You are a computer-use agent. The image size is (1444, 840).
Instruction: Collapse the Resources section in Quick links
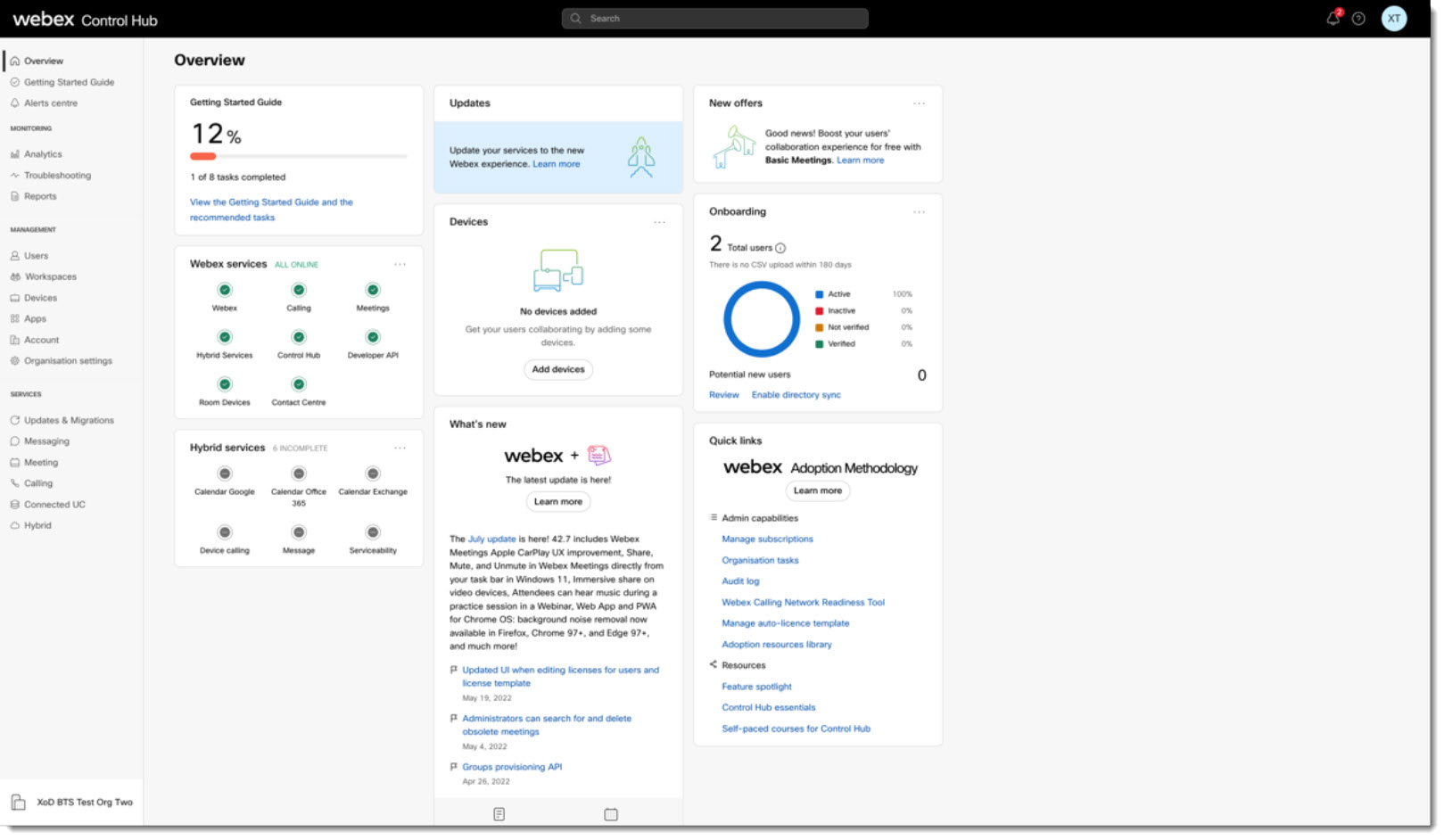[714, 664]
